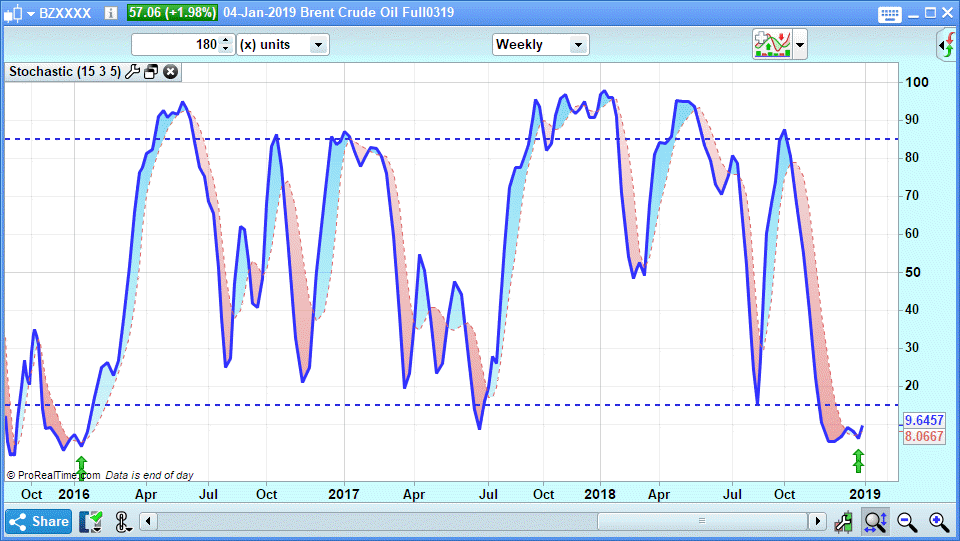The height and width of the screenshot is (541, 960).
Task: Open the chart templates checkmark icon
Action: [91, 521]
